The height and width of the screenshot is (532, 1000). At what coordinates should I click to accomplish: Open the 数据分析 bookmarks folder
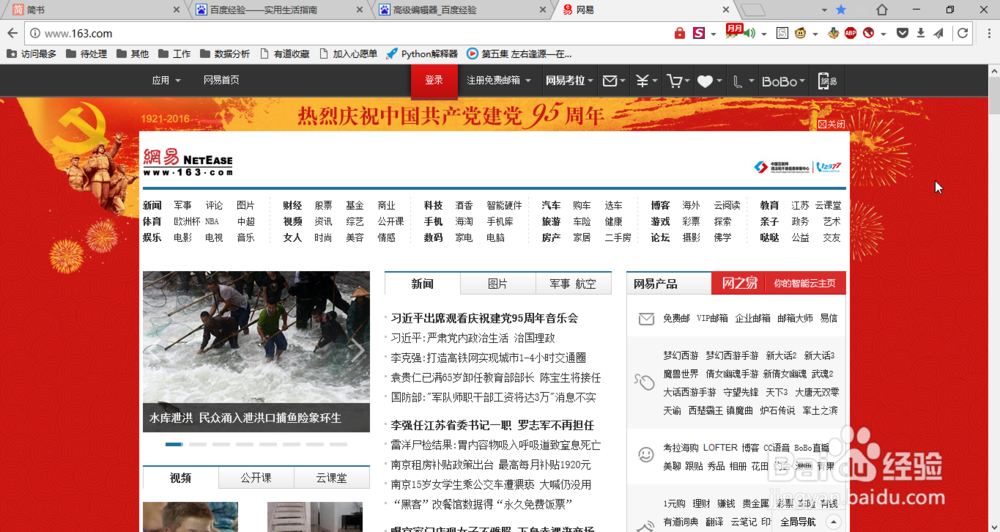(225, 54)
